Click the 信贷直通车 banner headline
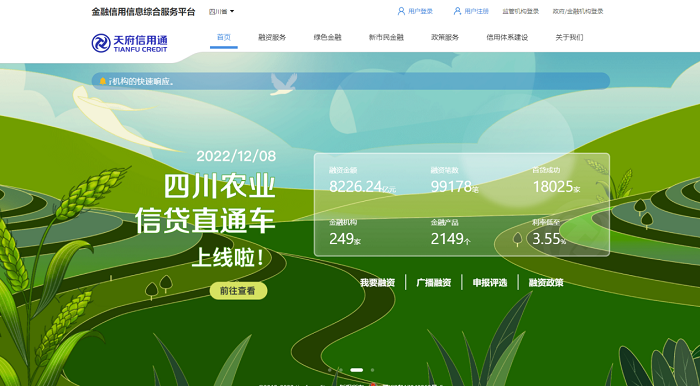Viewport: 700px width, 386px height. click(205, 220)
